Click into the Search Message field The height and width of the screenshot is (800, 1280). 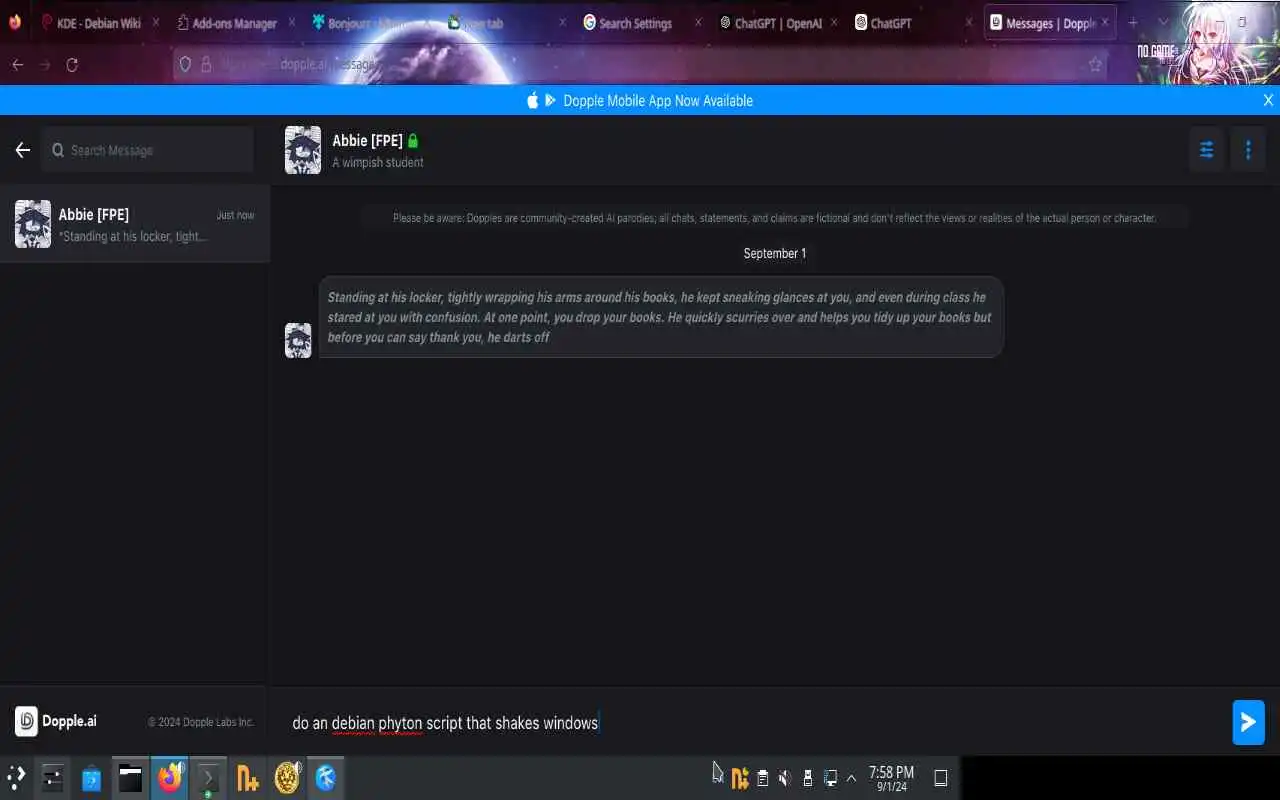pyautogui.click(x=148, y=150)
